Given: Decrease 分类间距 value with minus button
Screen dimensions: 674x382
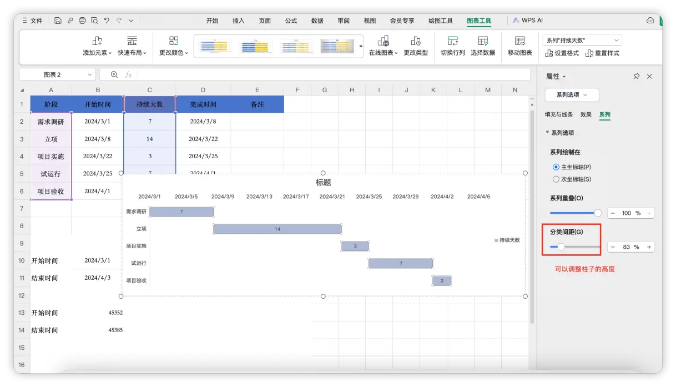Looking at the screenshot, I should point(613,247).
